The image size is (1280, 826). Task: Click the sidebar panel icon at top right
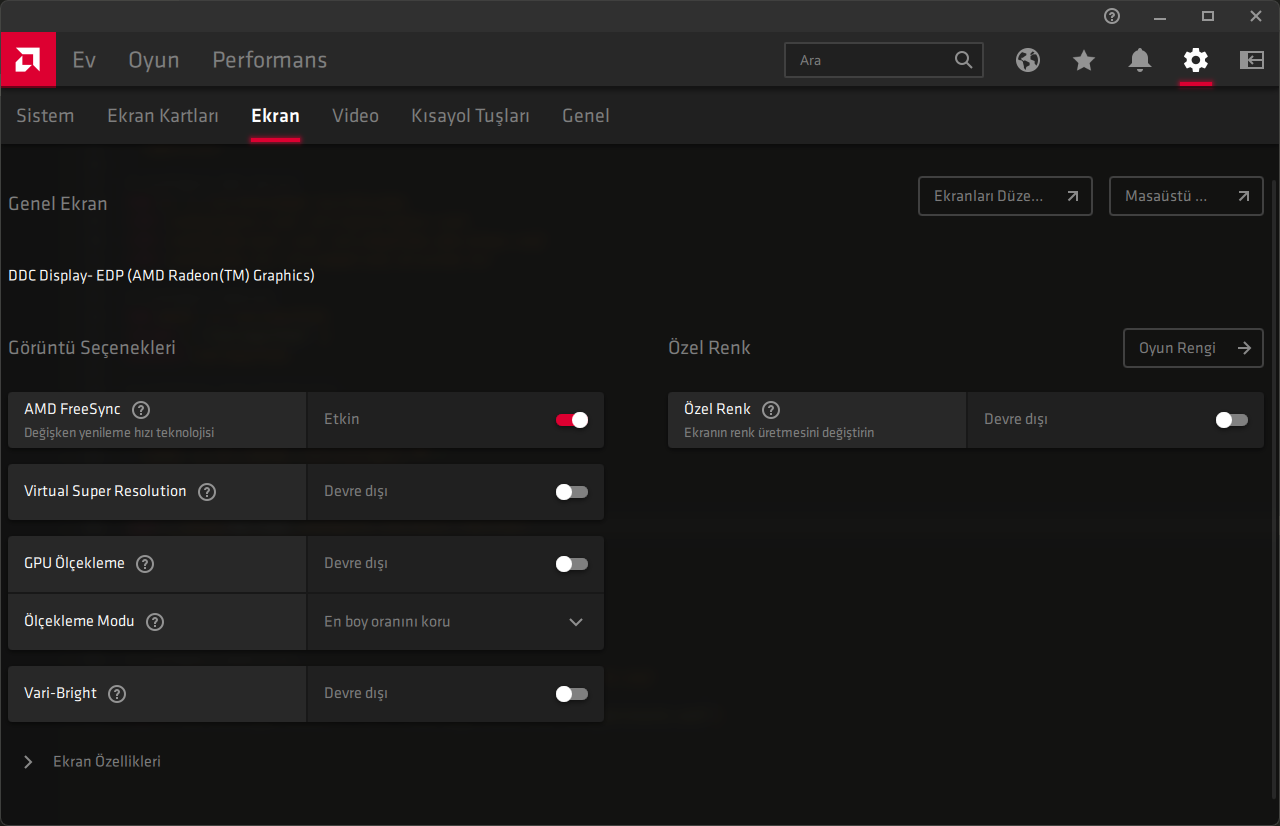tap(1251, 60)
